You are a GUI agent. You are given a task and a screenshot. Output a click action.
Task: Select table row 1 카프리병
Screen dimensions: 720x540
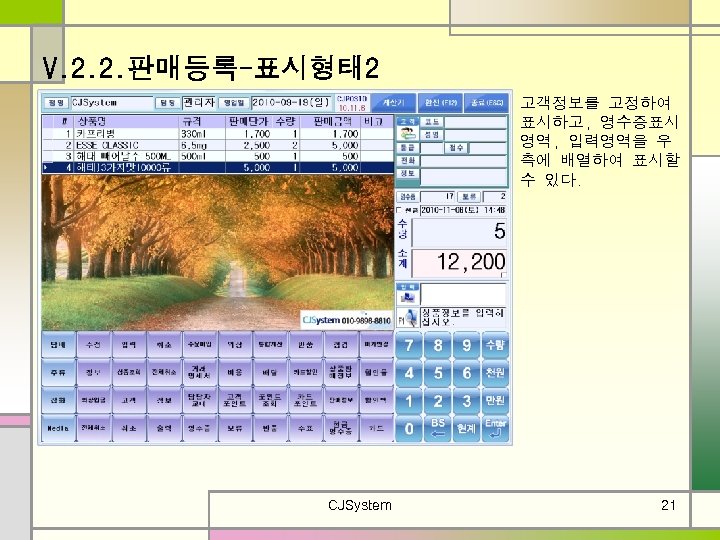[x=218, y=134]
